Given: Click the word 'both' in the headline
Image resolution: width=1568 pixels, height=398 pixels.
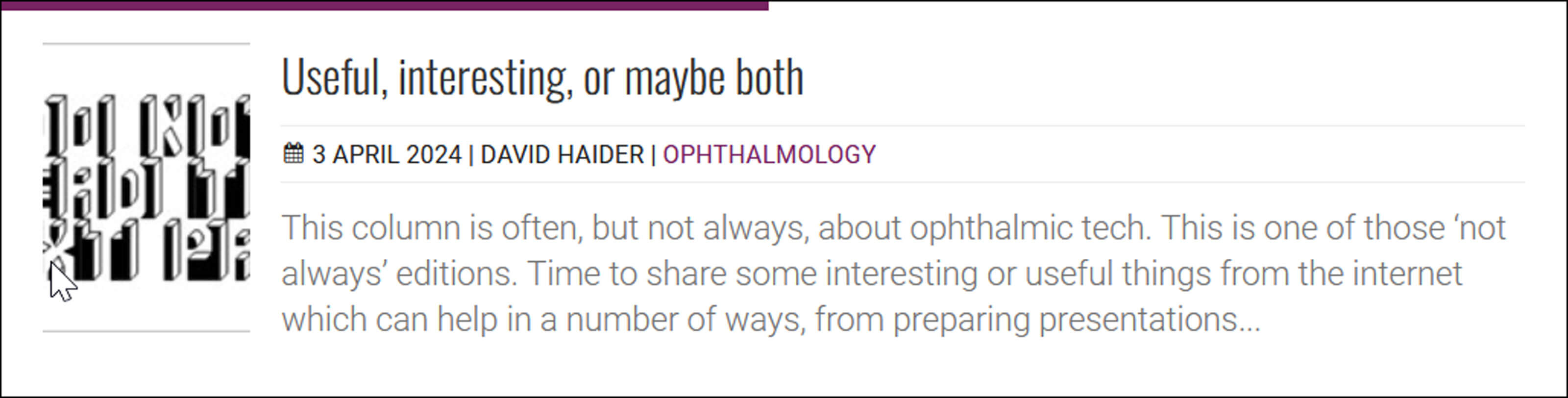Looking at the screenshot, I should [769, 77].
